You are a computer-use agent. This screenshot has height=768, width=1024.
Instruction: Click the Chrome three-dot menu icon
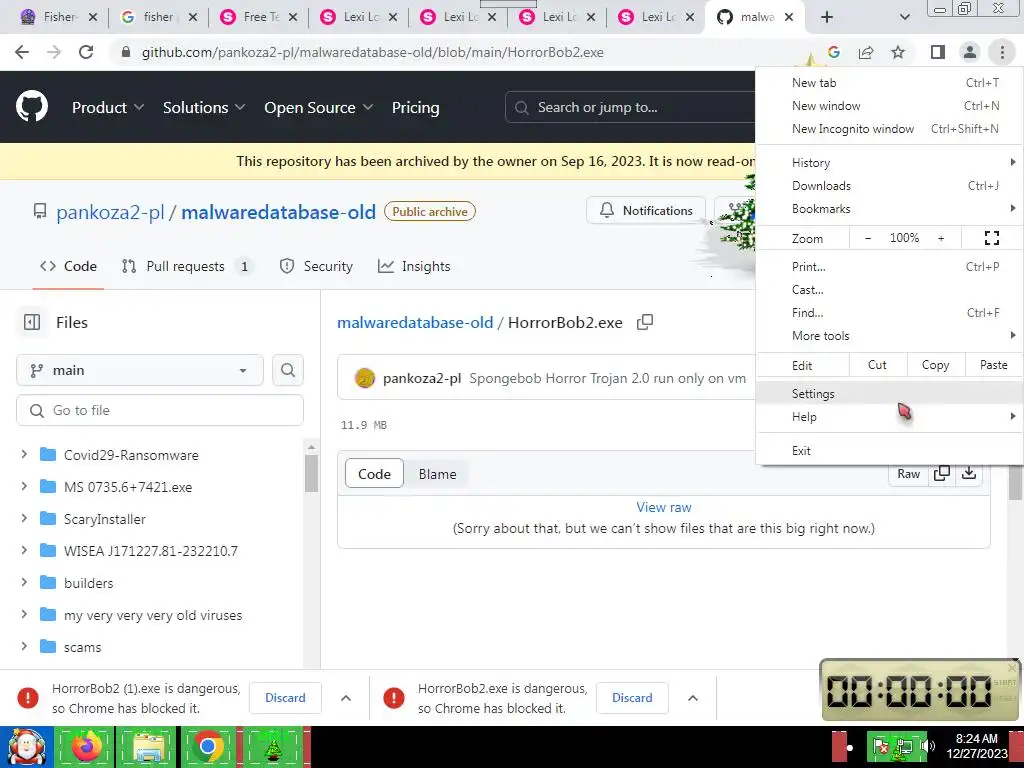[x=1002, y=52]
